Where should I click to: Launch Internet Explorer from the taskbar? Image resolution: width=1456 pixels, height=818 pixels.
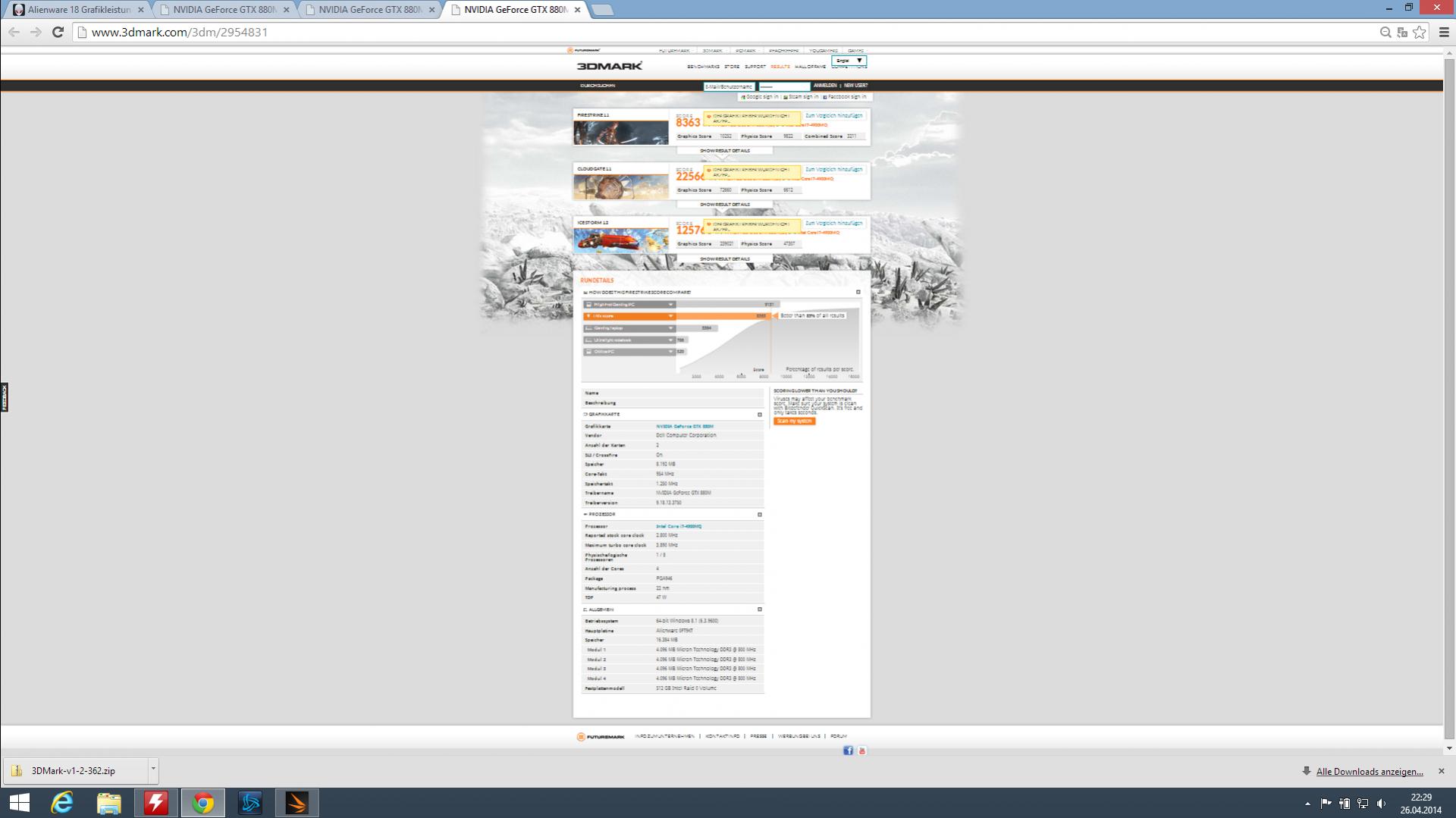point(62,803)
